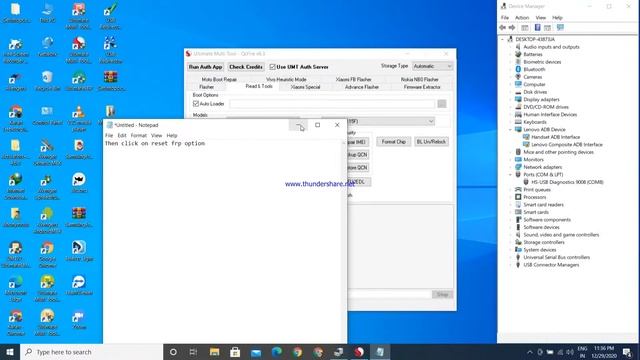Image resolution: width=640 pixels, height=360 pixels.
Task: Select the Mice and other pointing devices row
Action: coord(558,152)
